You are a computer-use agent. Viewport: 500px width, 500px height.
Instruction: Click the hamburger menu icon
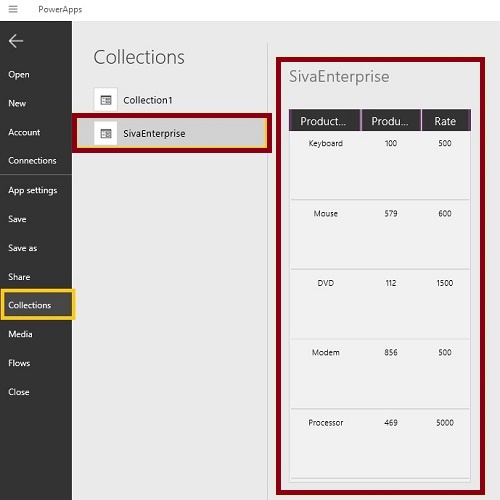13,9
